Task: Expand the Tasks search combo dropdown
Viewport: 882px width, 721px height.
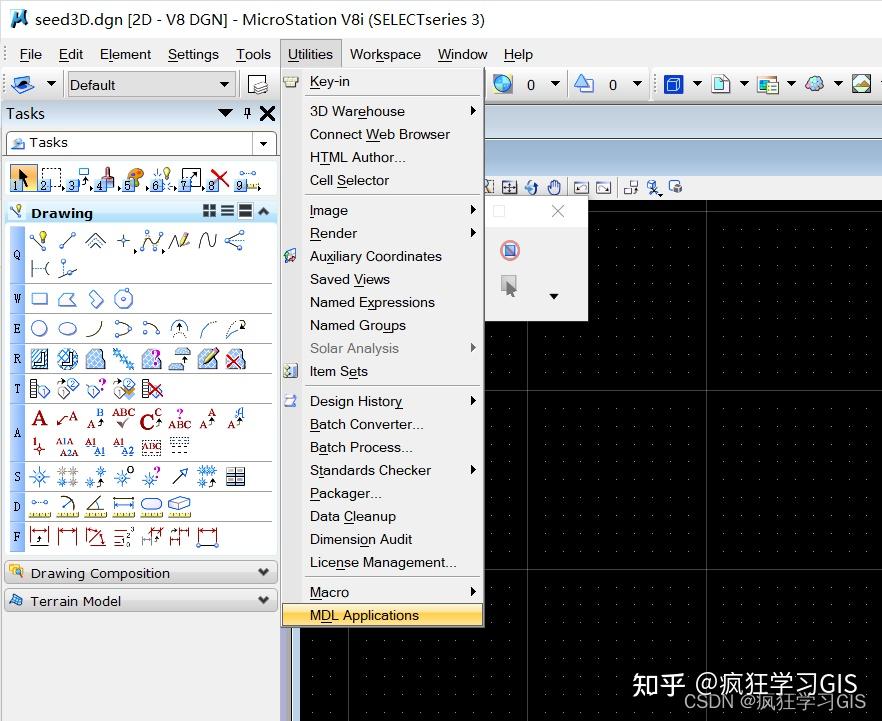Action: (x=262, y=145)
